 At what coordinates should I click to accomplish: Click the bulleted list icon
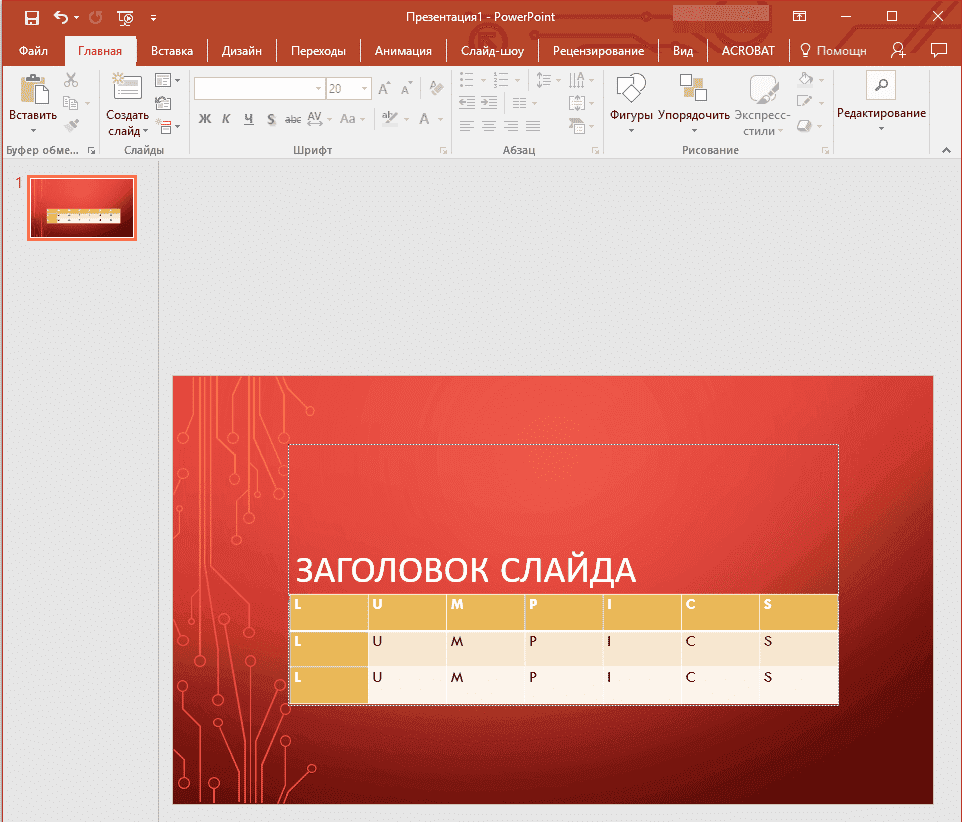click(x=466, y=80)
